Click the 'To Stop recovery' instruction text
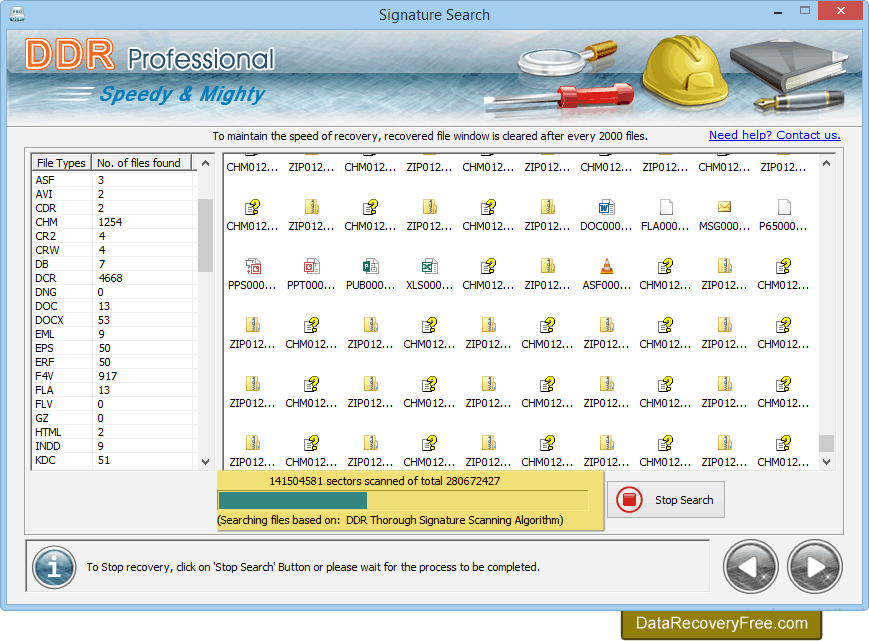This screenshot has height=641, width=869. 313,567
